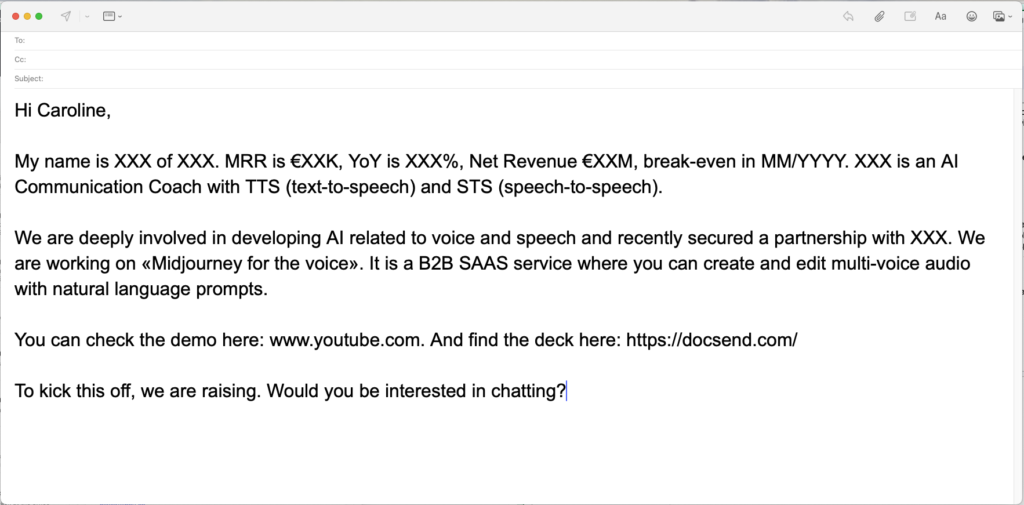Click in the Subject field
Image resolution: width=1024 pixels, height=505 pixels.
coord(500,78)
